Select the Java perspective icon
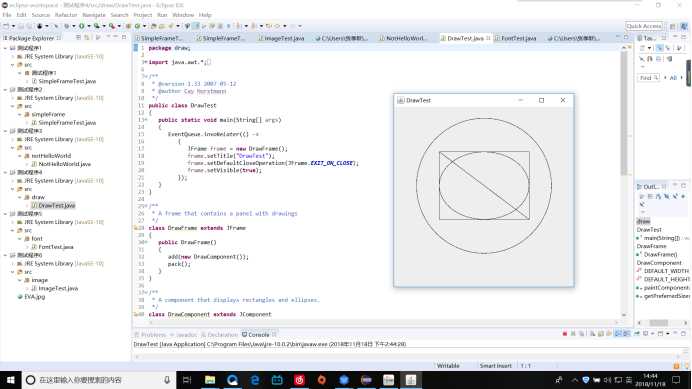The height and width of the screenshot is (389, 692). (684, 26)
